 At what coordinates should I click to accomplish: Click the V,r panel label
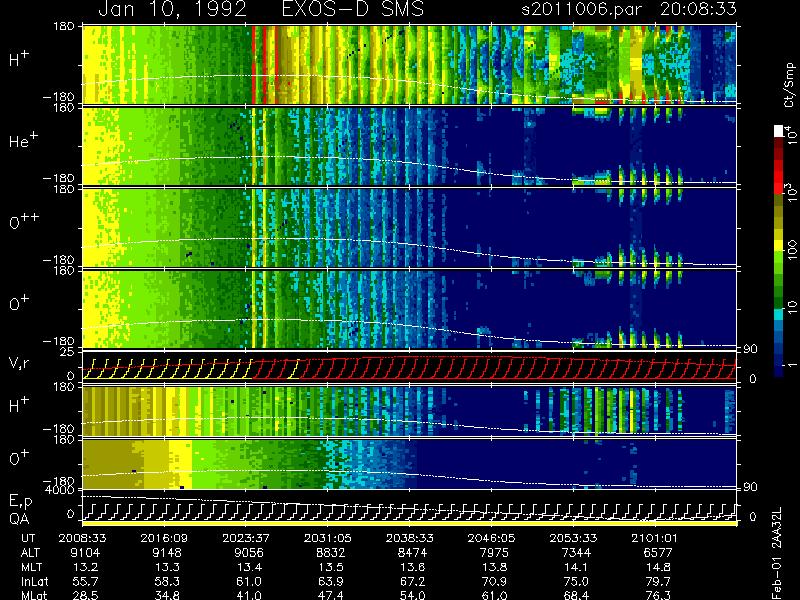coord(19,363)
